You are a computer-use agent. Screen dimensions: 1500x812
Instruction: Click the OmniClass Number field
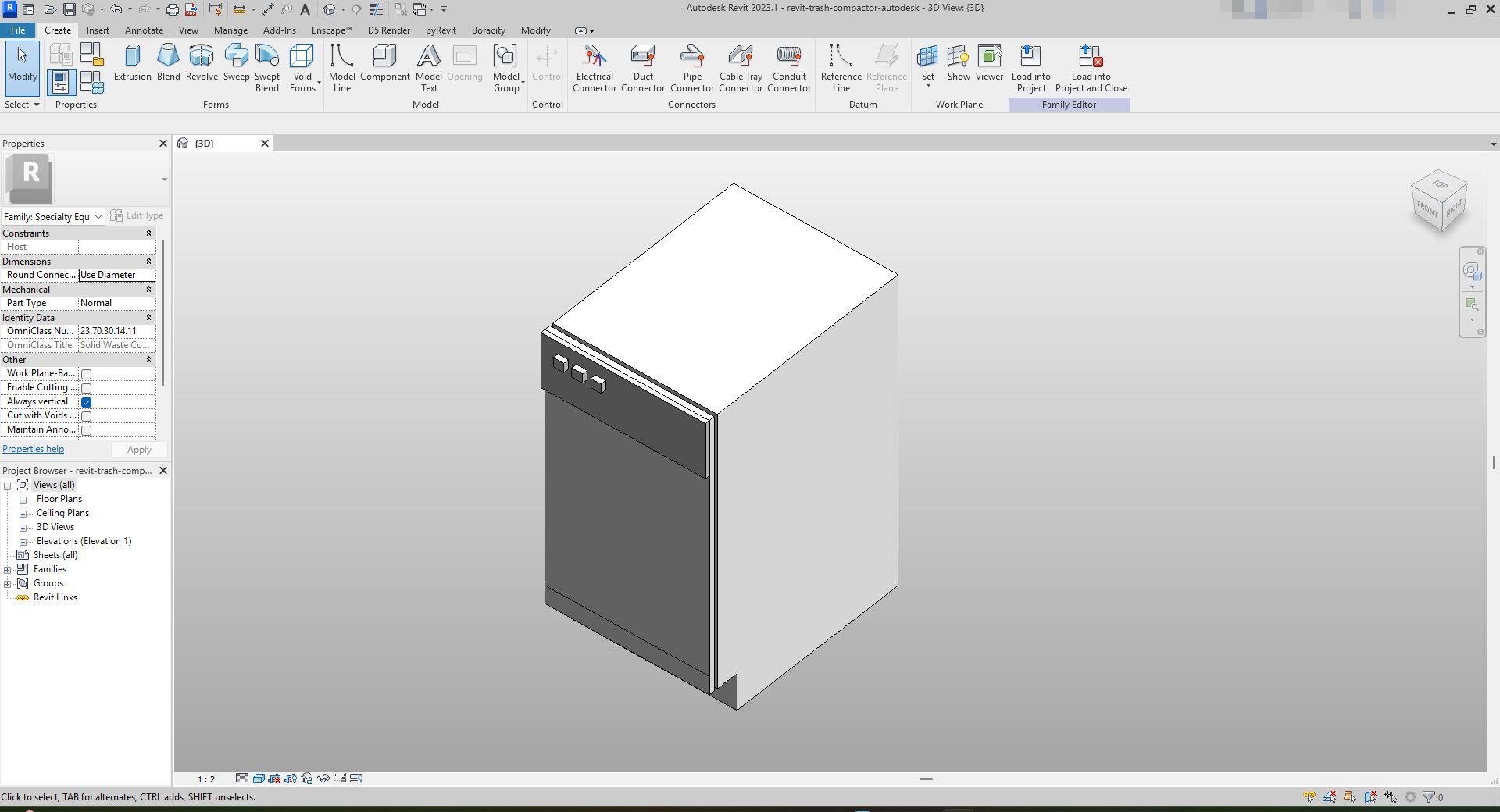(x=116, y=331)
